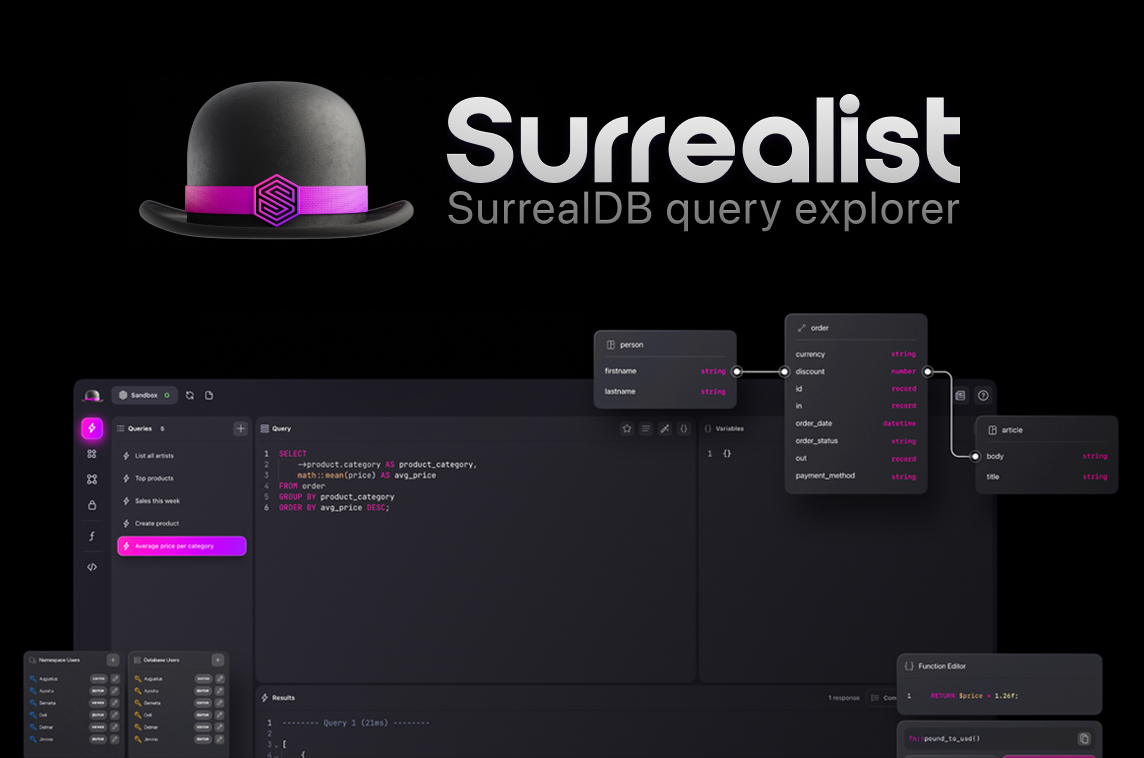
Task: Click the title field in article table
Action: [x=1046, y=477]
